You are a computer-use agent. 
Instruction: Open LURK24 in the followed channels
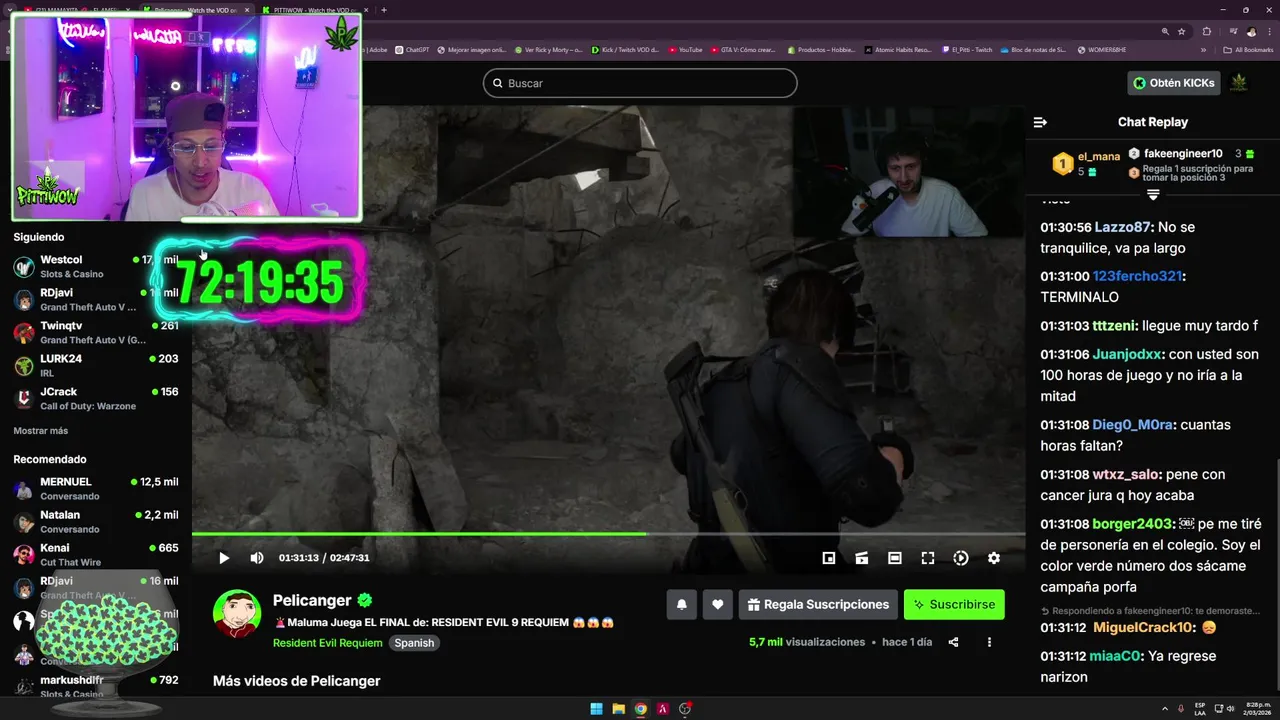(96, 365)
